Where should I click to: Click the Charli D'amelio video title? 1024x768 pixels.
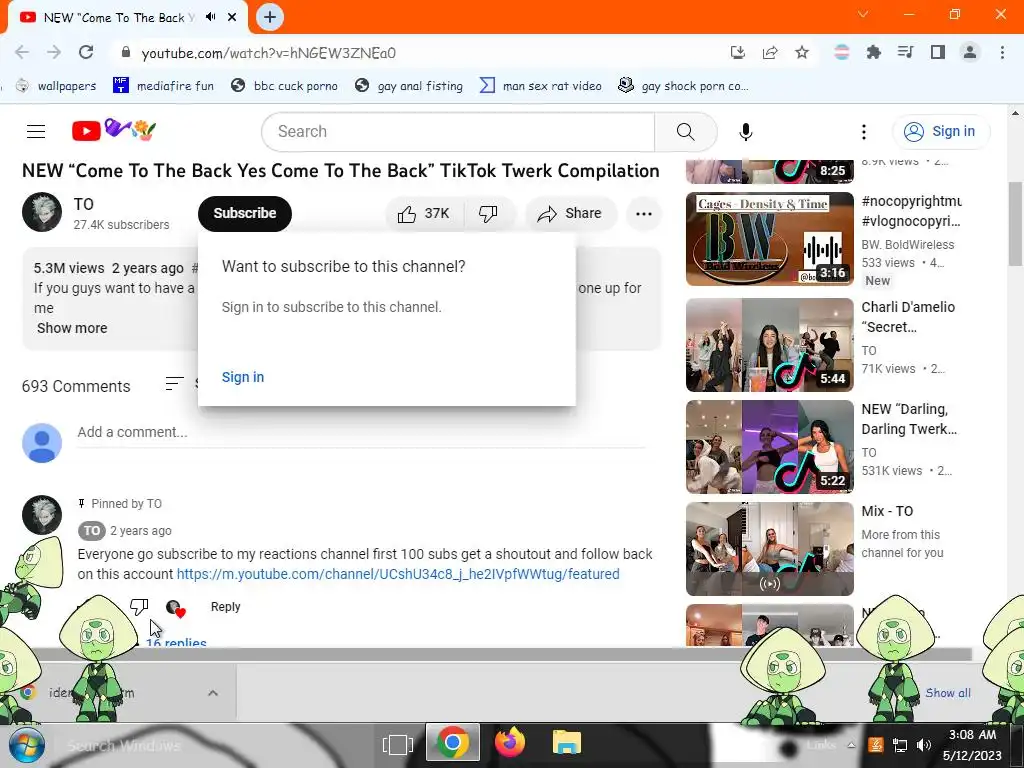pos(908,317)
